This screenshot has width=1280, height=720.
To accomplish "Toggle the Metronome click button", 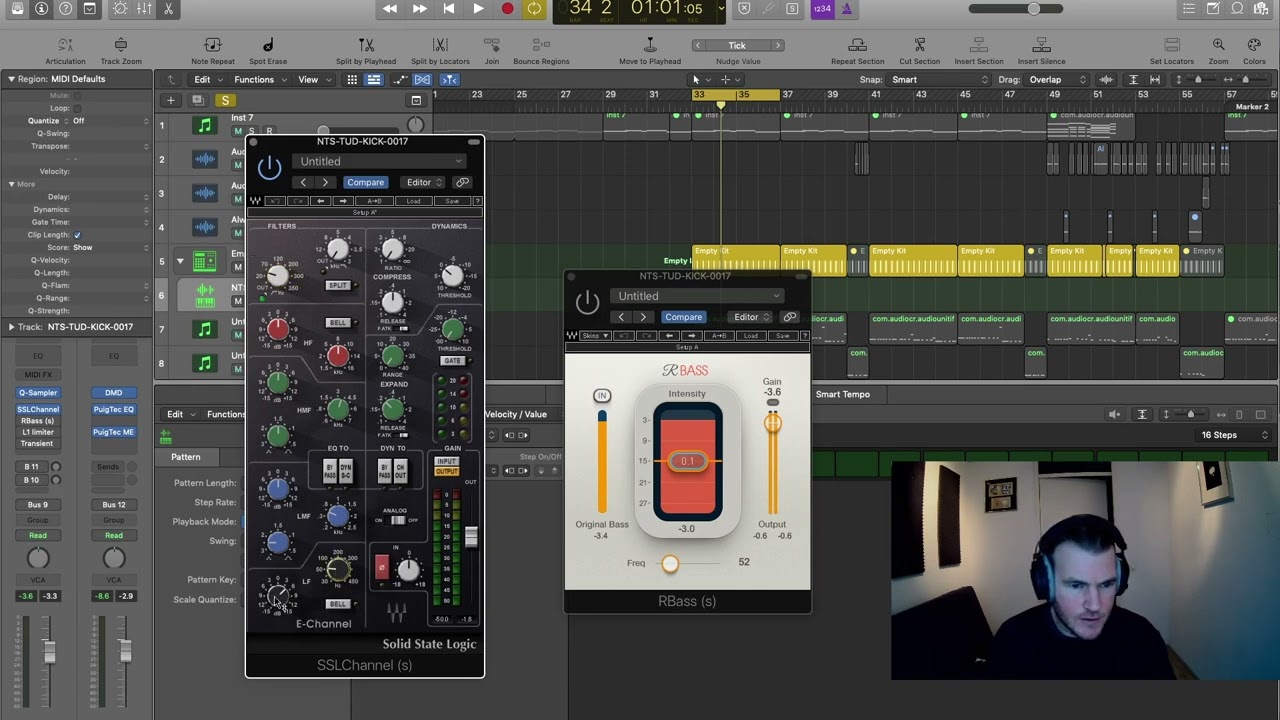I will tap(846, 9).
